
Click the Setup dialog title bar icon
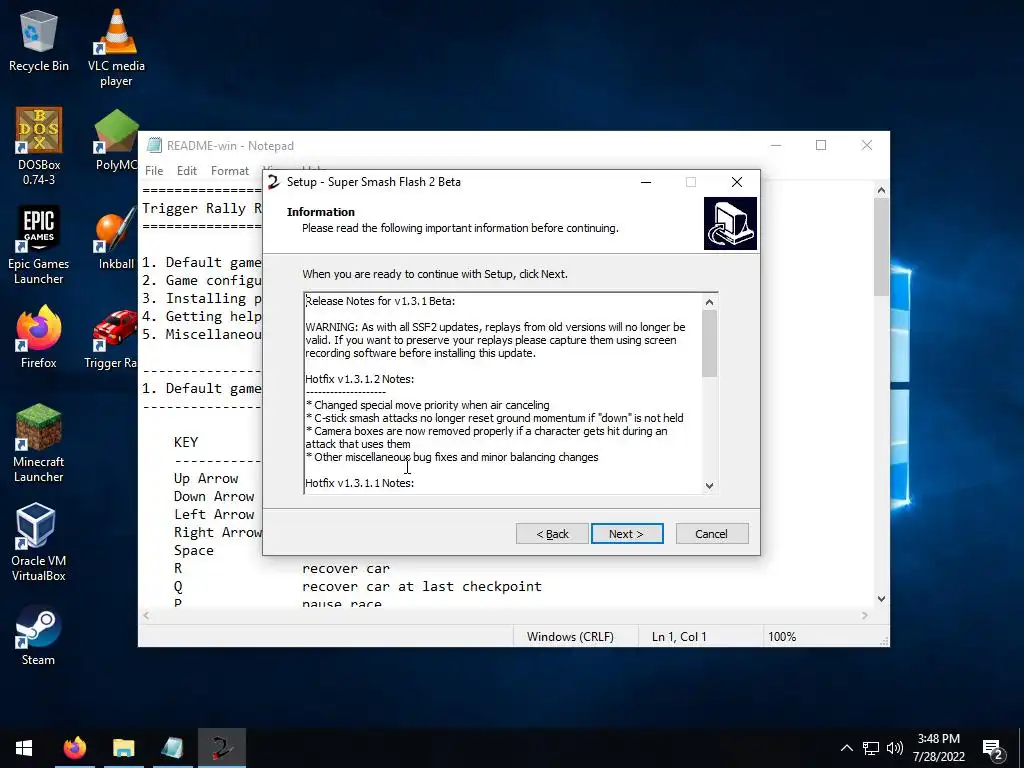(x=274, y=182)
